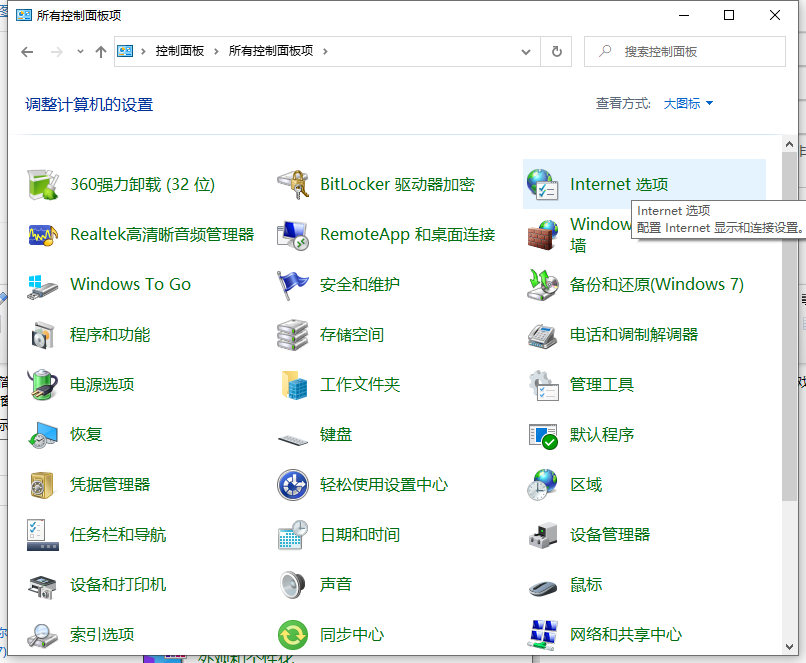Click the 鼠标 mouse icon

click(542, 585)
